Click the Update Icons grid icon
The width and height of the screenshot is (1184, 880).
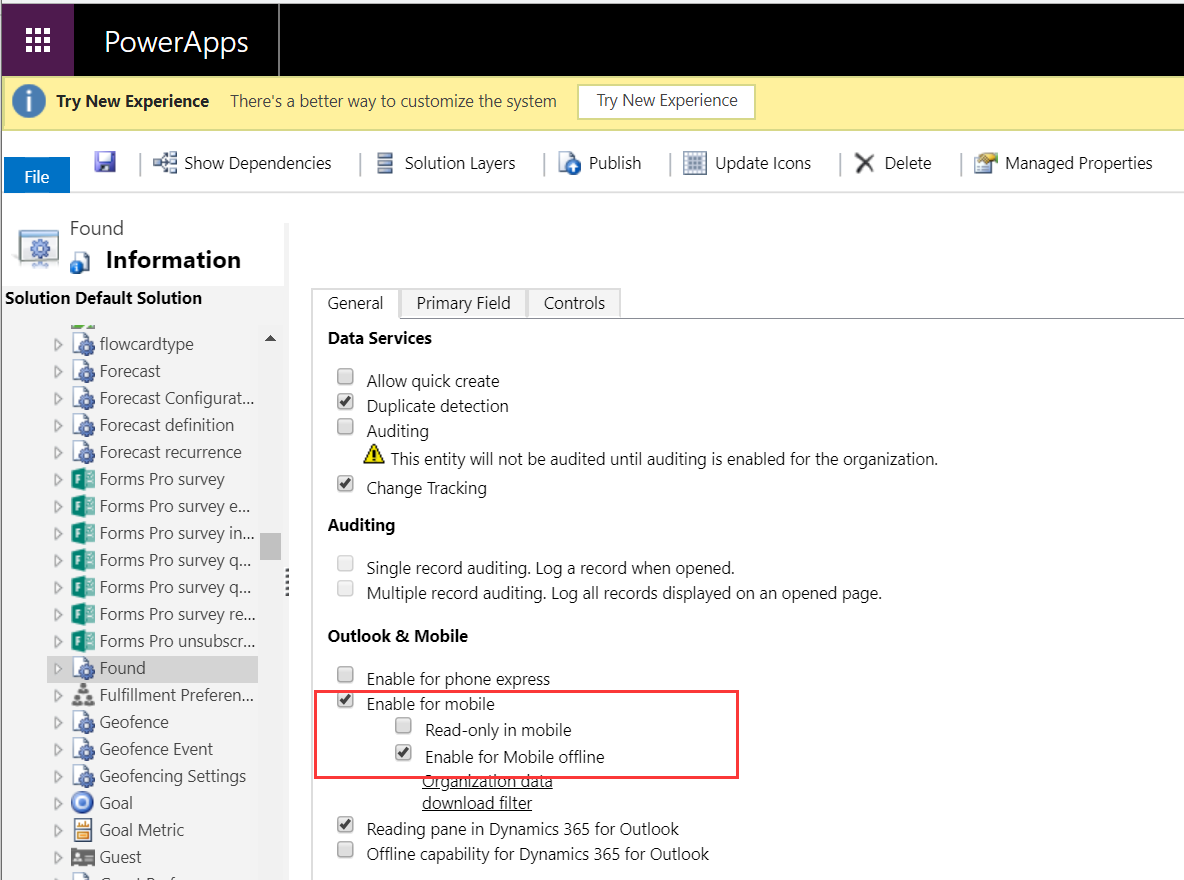click(x=695, y=163)
